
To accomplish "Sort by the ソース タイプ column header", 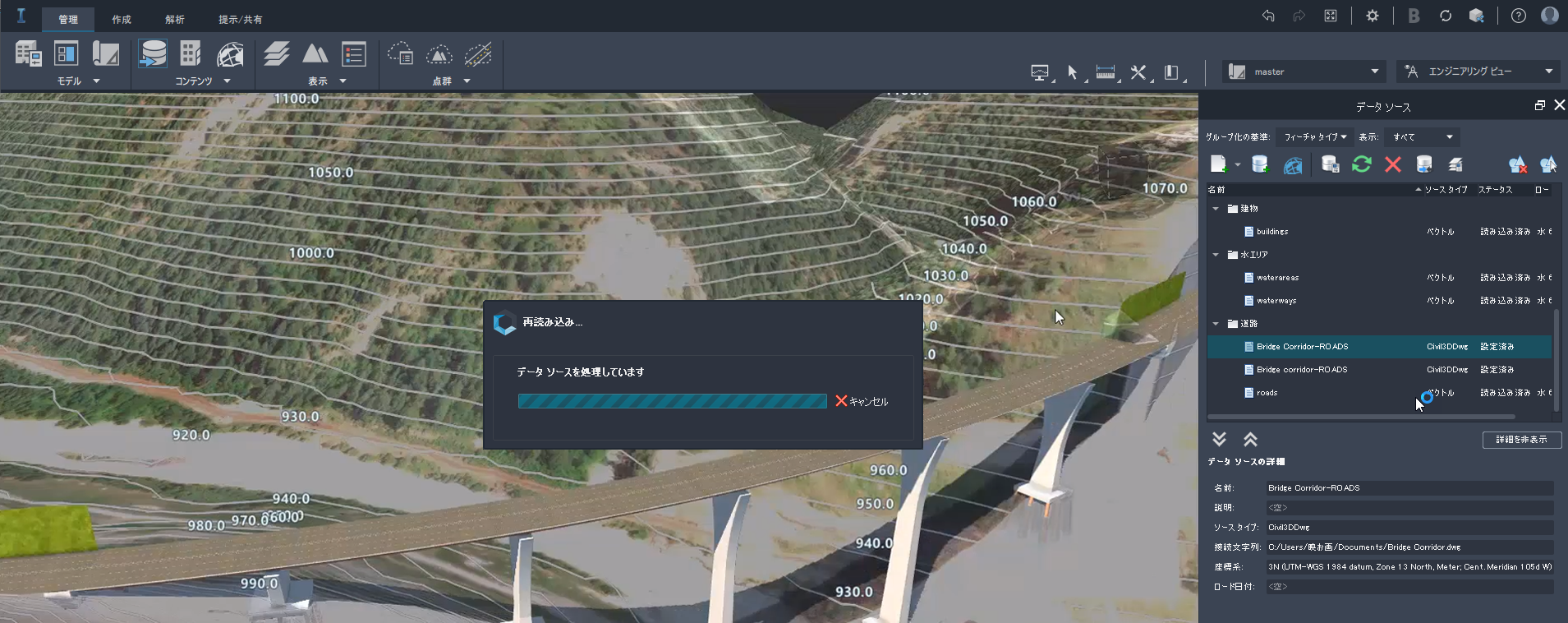I will [1446, 190].
